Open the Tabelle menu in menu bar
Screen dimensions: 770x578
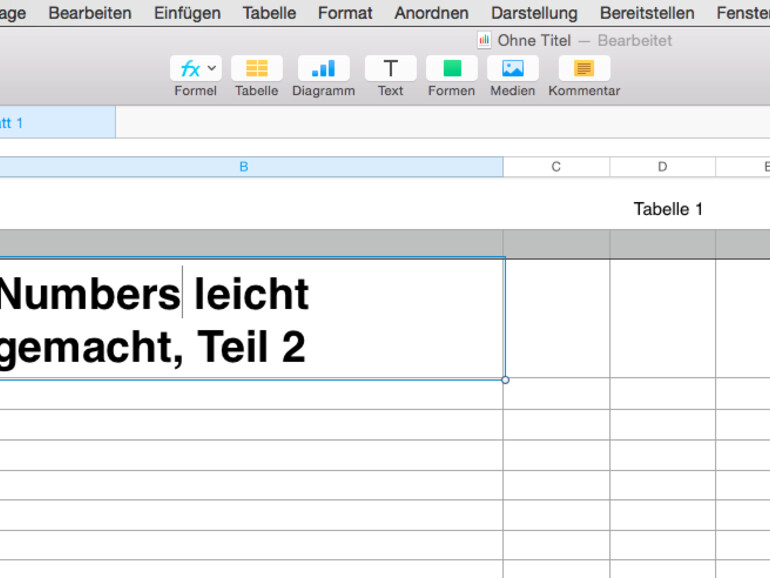pos(269,13)
